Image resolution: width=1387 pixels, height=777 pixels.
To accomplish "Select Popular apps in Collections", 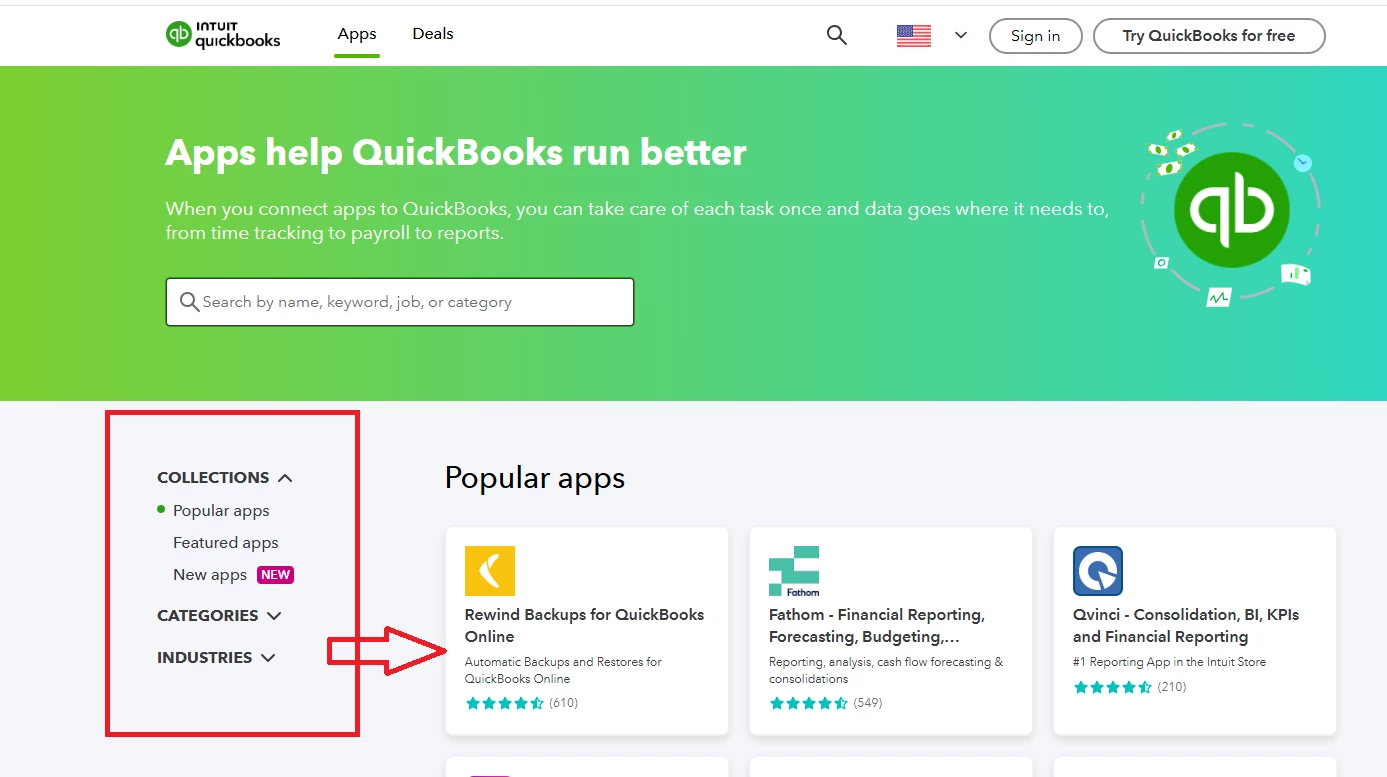I will [221, 511].
